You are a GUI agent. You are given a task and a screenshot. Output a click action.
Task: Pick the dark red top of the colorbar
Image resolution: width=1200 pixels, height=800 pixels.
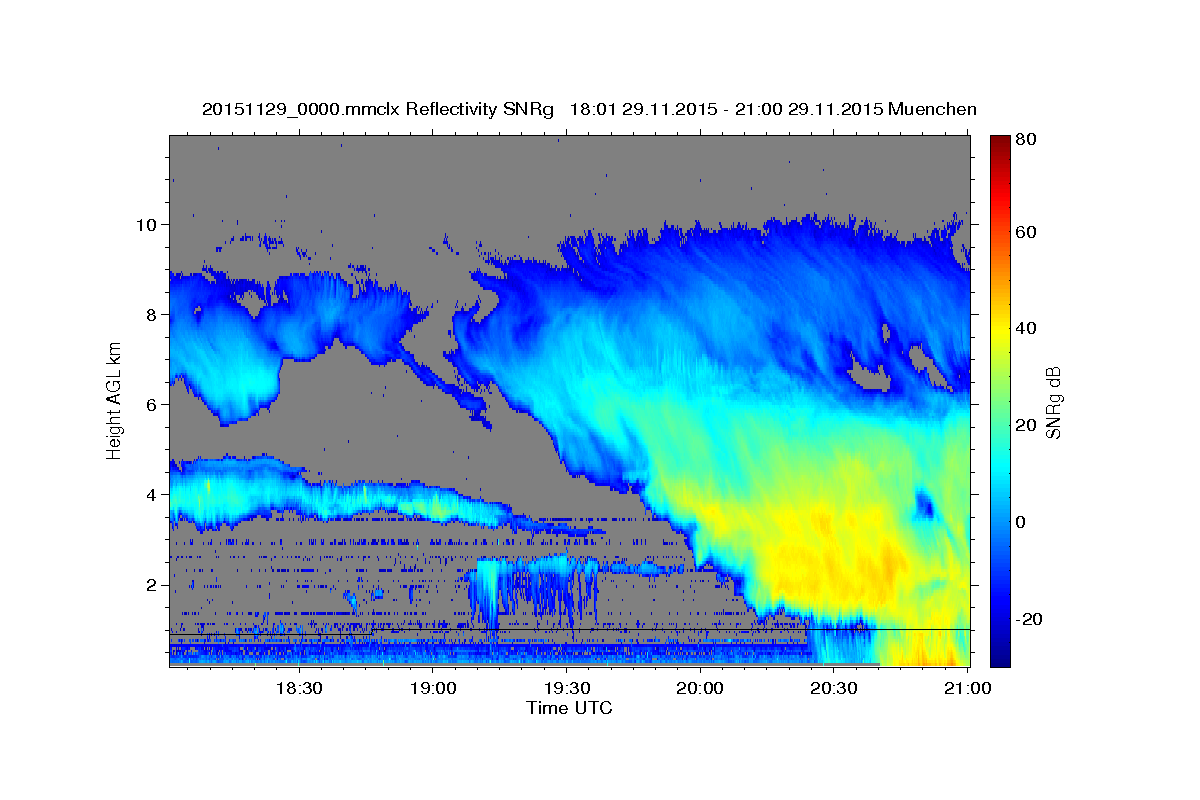[x=1000, y=144]
